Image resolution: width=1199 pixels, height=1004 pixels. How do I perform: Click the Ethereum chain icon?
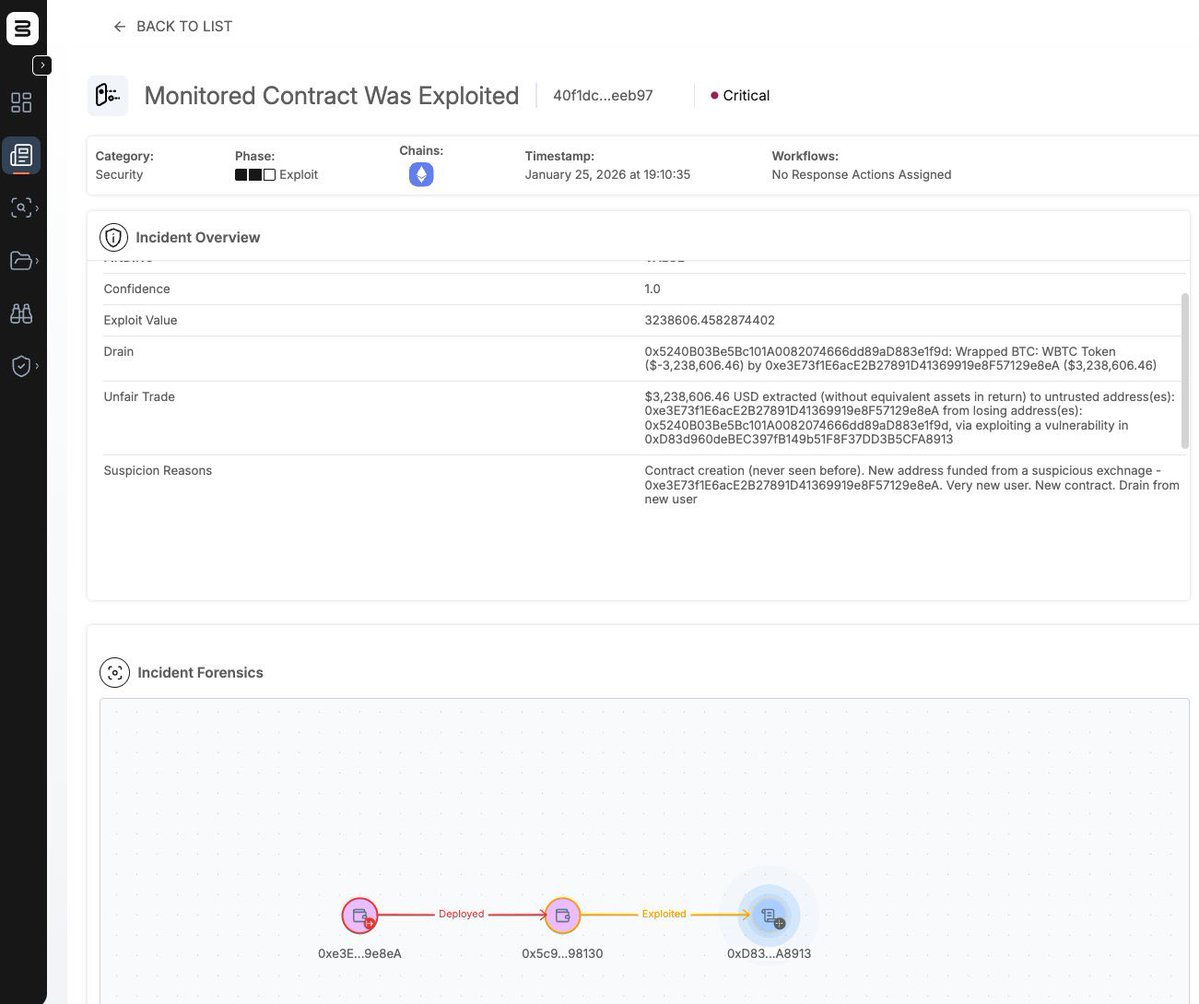pos(421,174)
